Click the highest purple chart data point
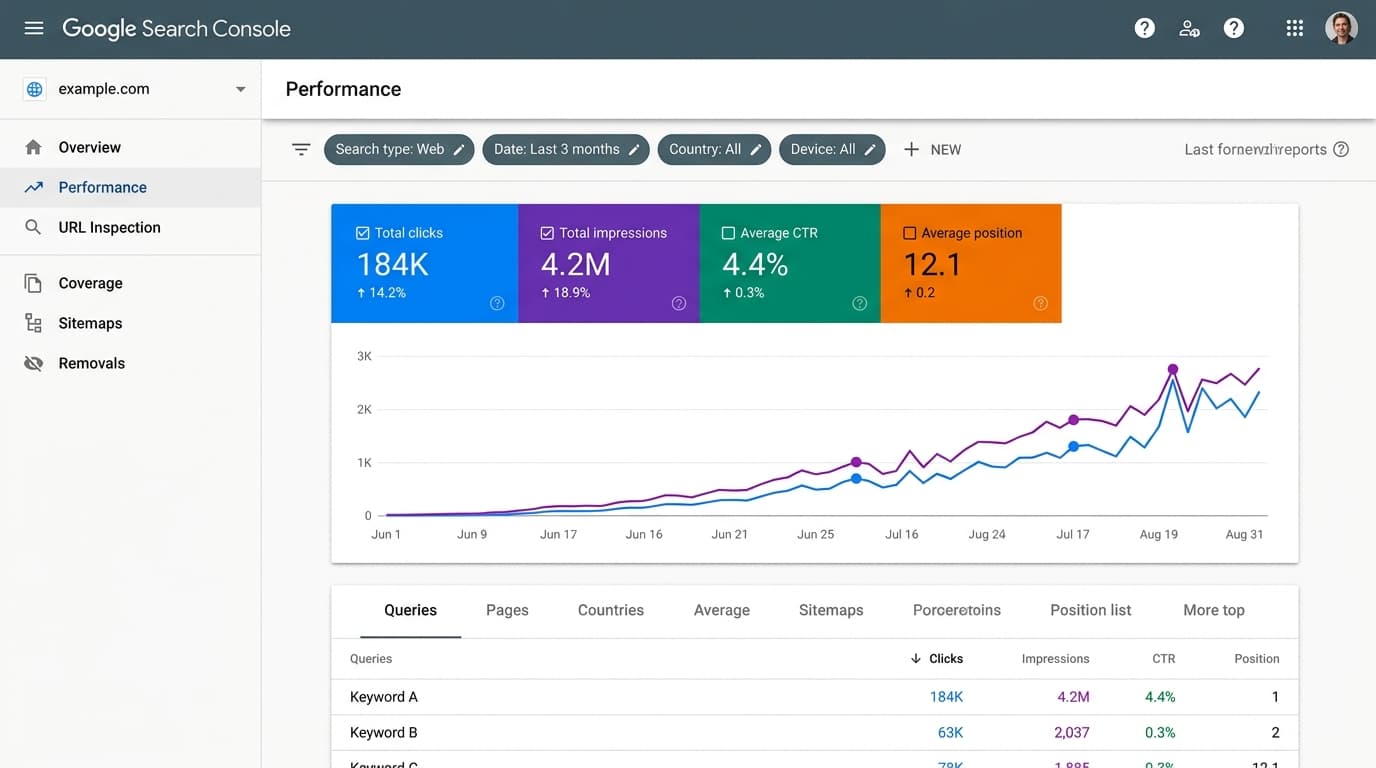 click(x=1173, y=369)
